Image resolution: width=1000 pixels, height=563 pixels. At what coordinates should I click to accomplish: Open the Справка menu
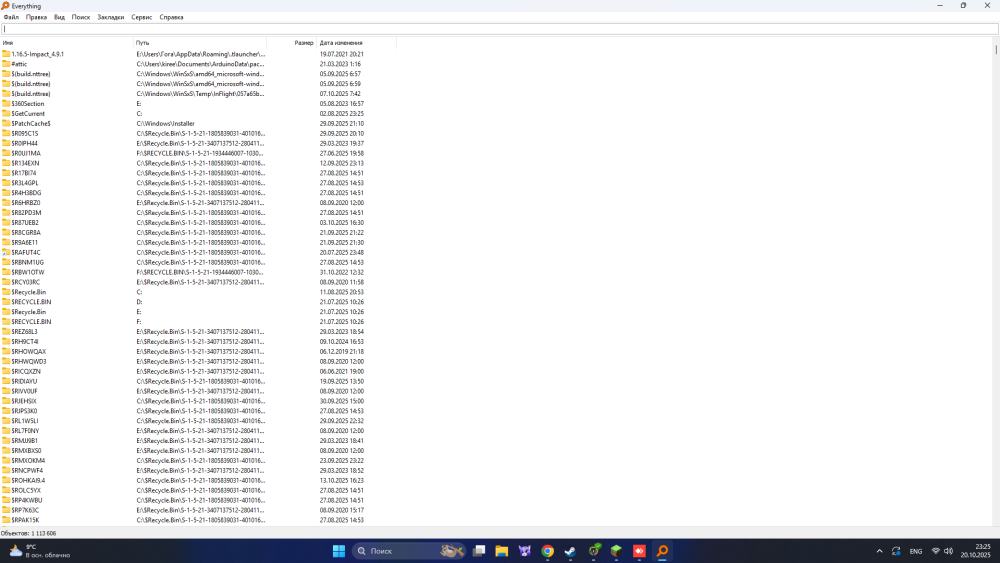coord(171,17)
